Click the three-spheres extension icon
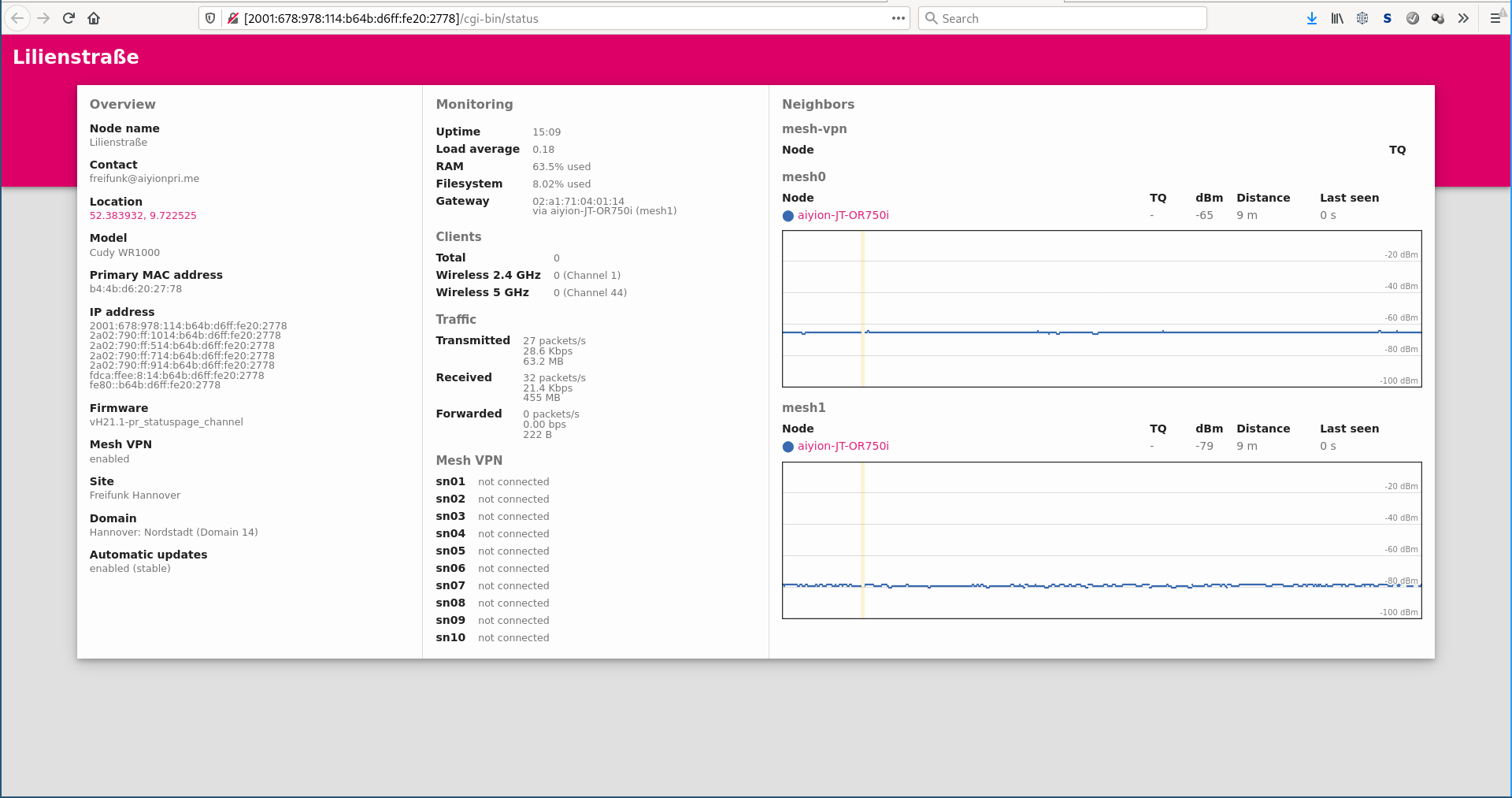 pos(1438,18)
